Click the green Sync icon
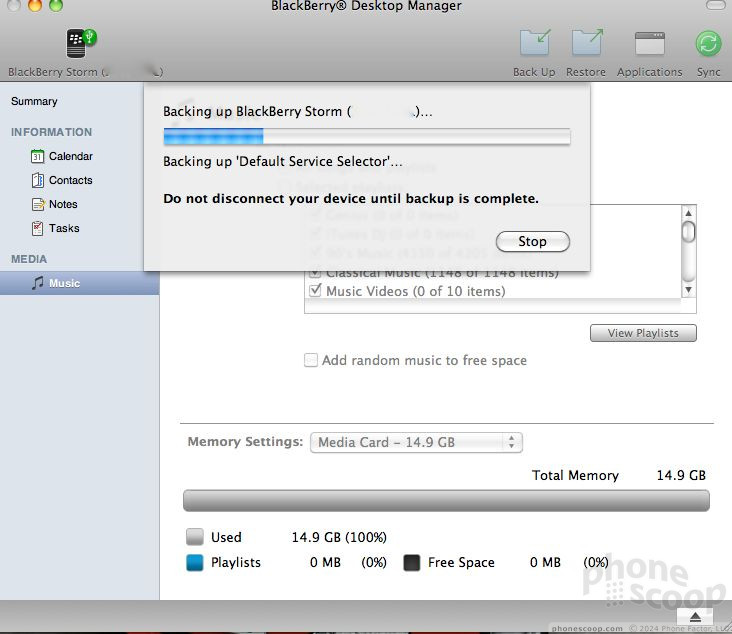 708,43
